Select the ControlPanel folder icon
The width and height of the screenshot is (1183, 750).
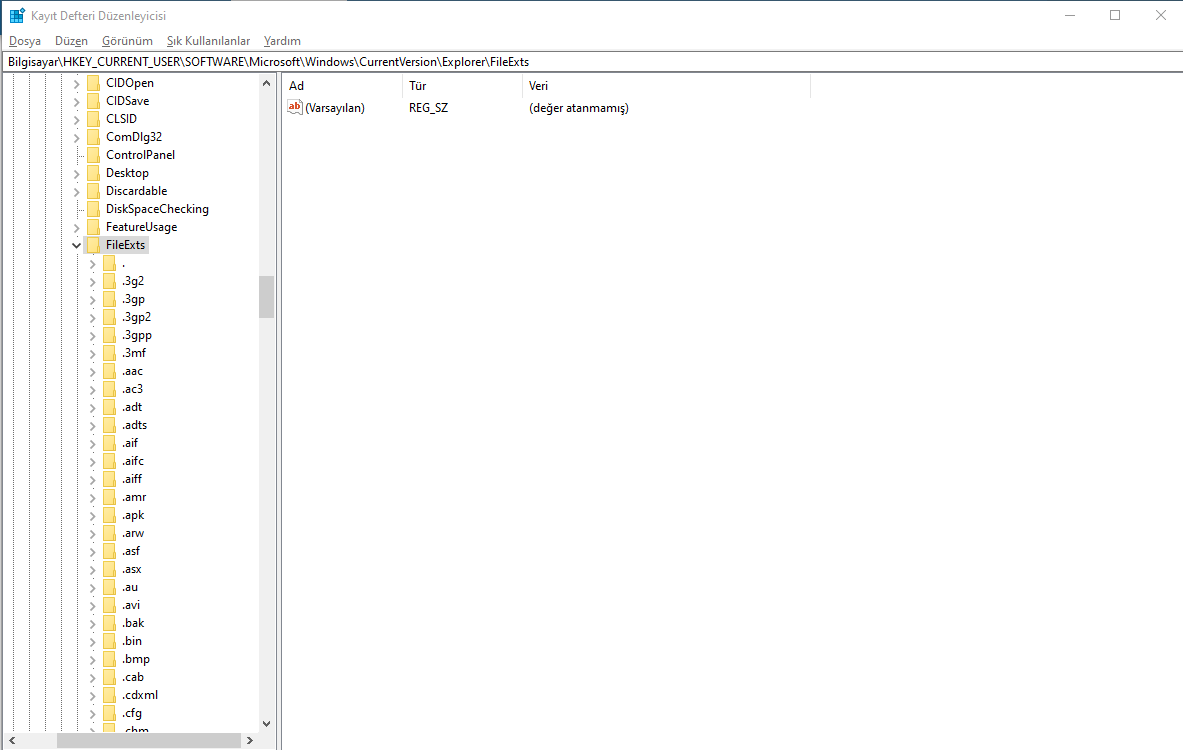click(x=94, y=155)
